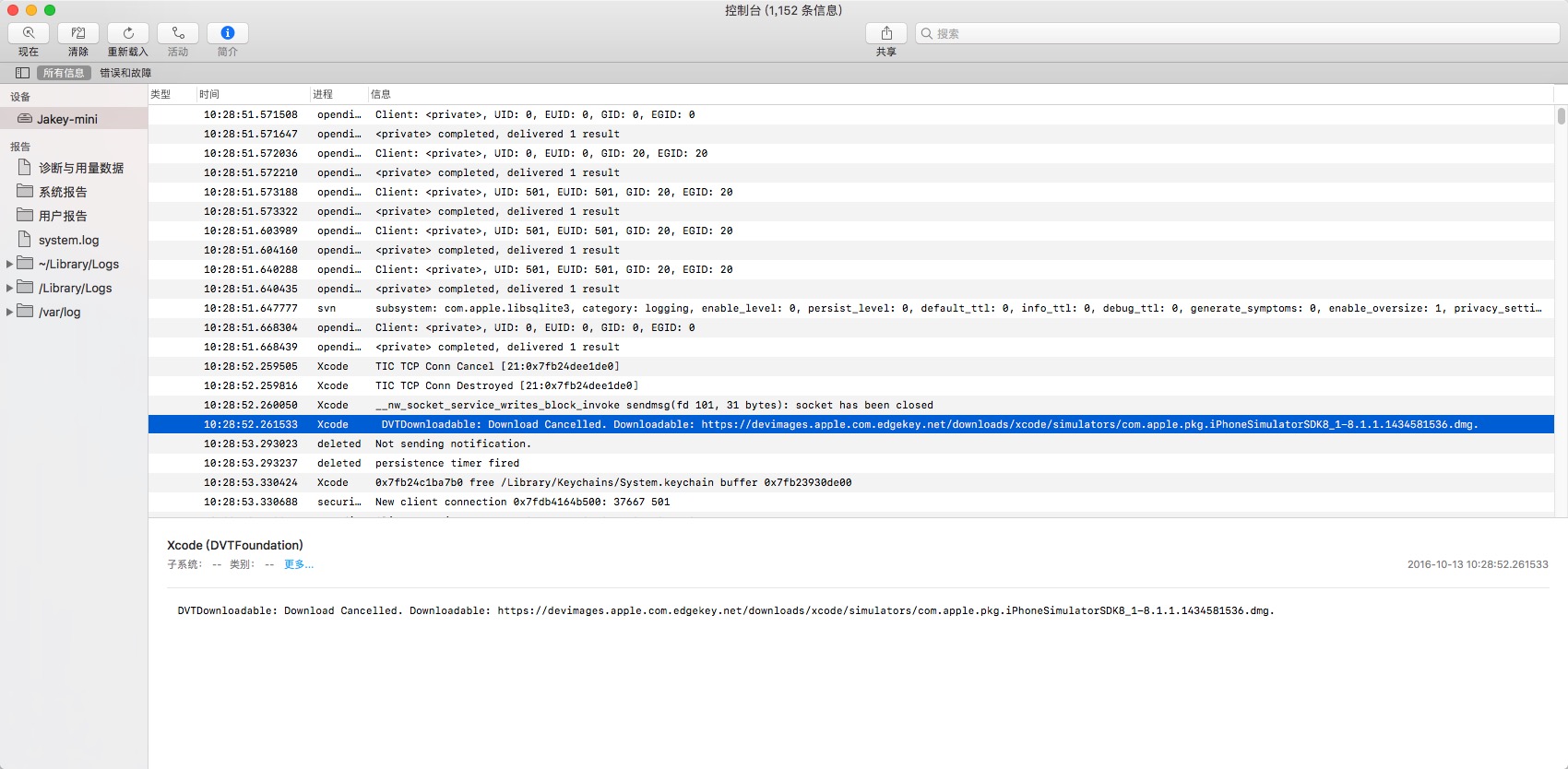Select row at 10:28:51.573188
The height and width of the screenshot is (769, 1568).
coord(850,192)
